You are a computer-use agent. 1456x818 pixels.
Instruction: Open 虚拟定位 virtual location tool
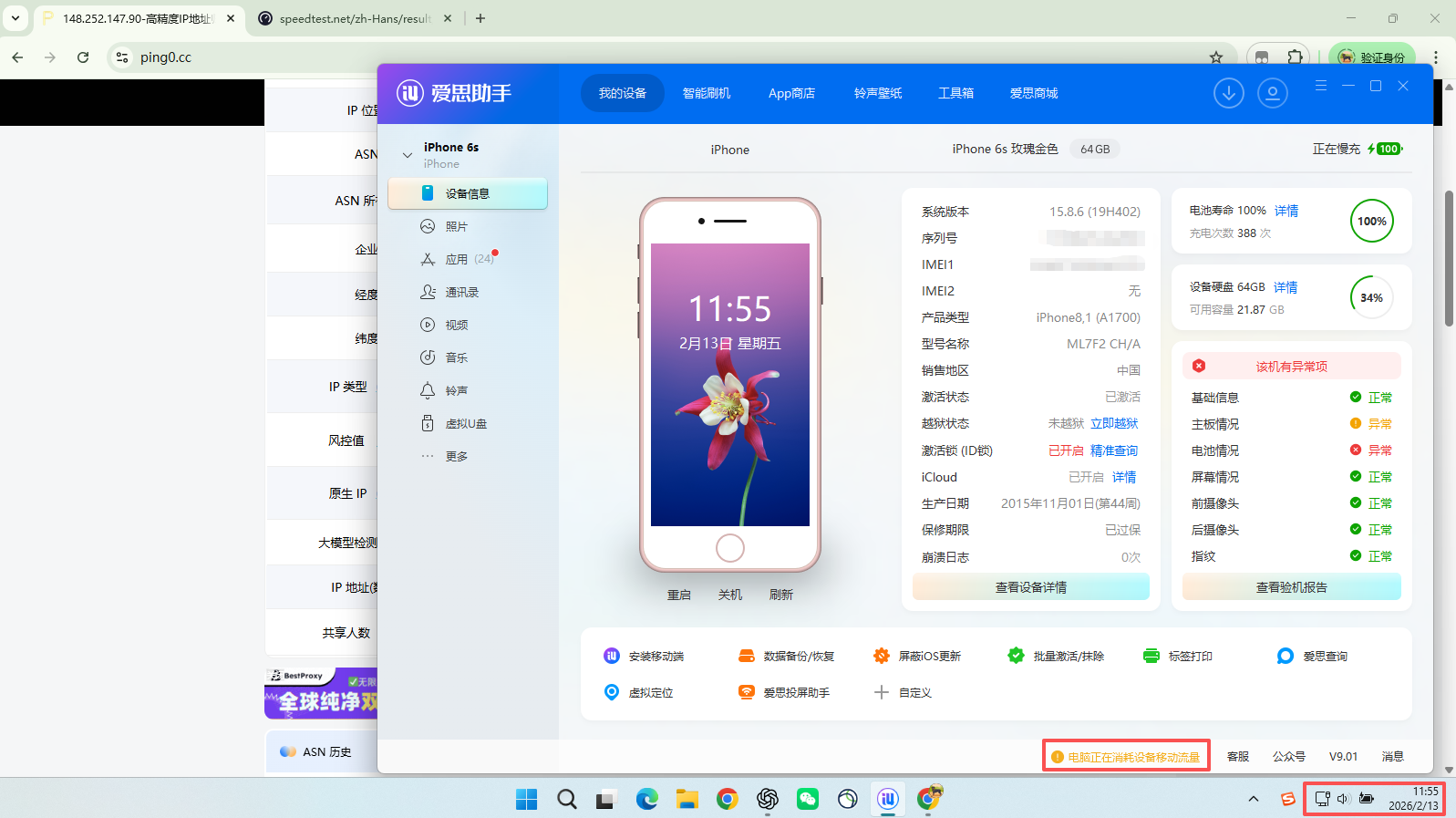(x=639, y=693)
